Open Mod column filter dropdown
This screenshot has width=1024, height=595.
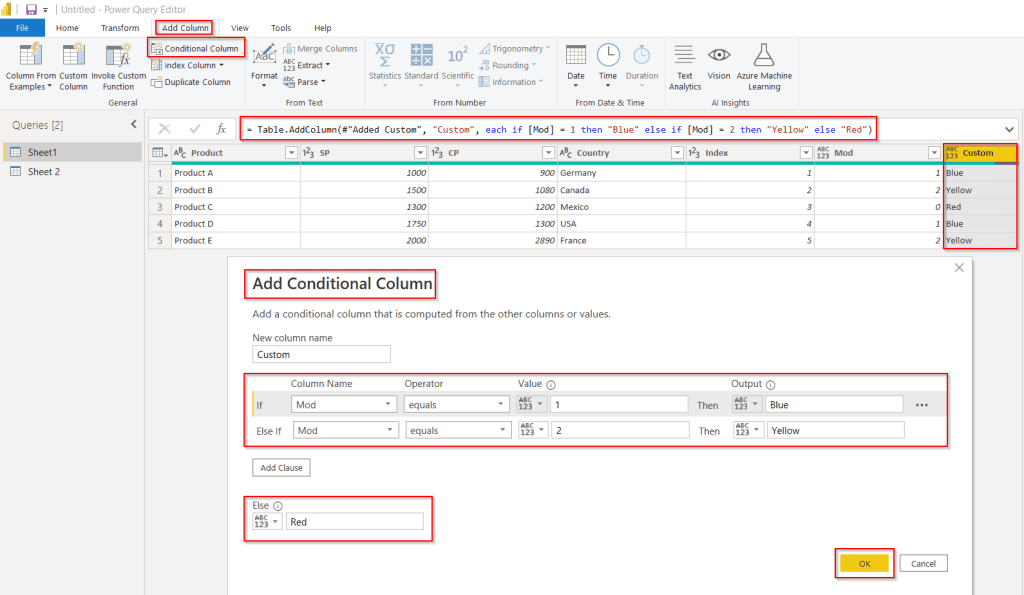tap(934, 153)
